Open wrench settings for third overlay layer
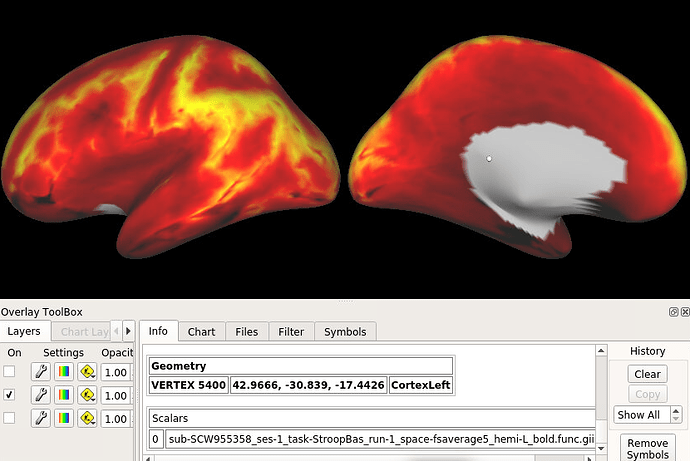The width and height of the screenshot is (690, 461). click(41, 419)
